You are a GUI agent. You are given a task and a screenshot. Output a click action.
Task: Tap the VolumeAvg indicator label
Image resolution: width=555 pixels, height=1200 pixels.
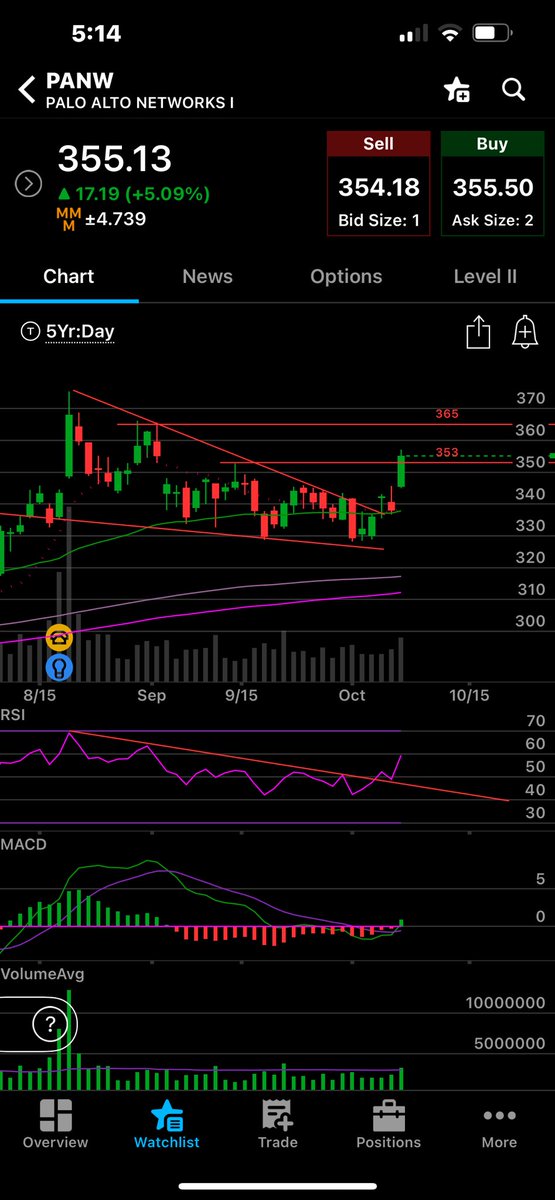coord(42,973)
